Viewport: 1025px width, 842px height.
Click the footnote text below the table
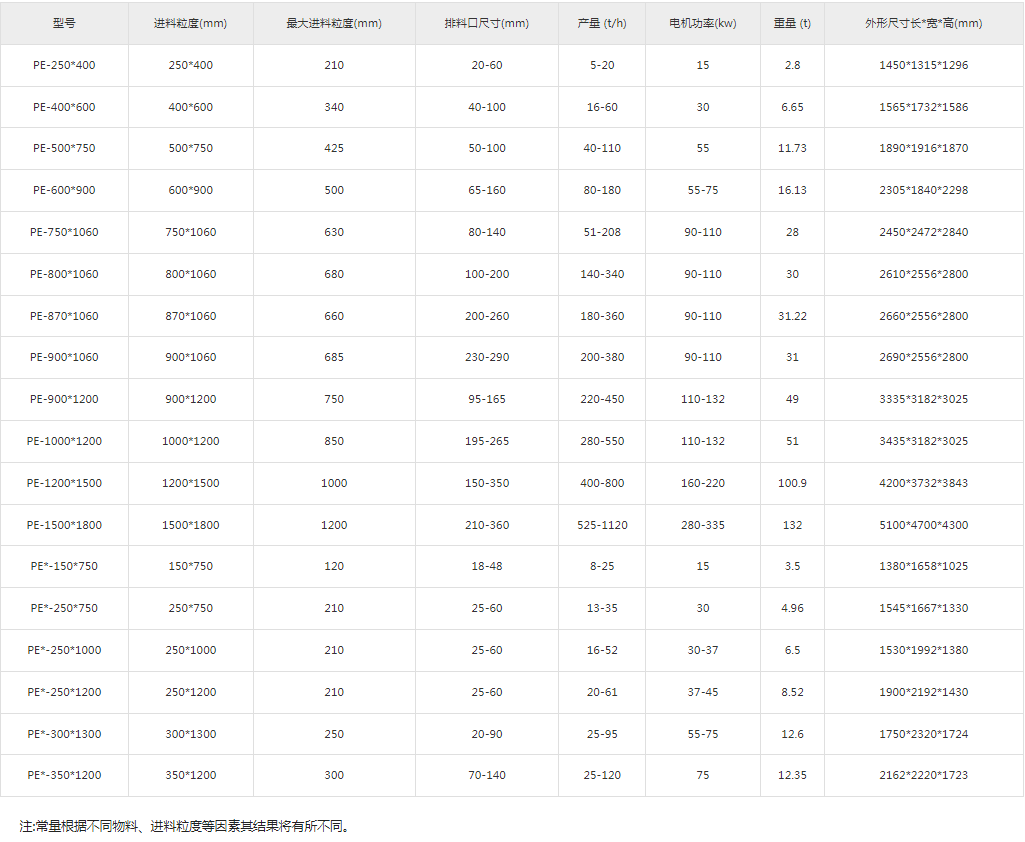(186, 826)
